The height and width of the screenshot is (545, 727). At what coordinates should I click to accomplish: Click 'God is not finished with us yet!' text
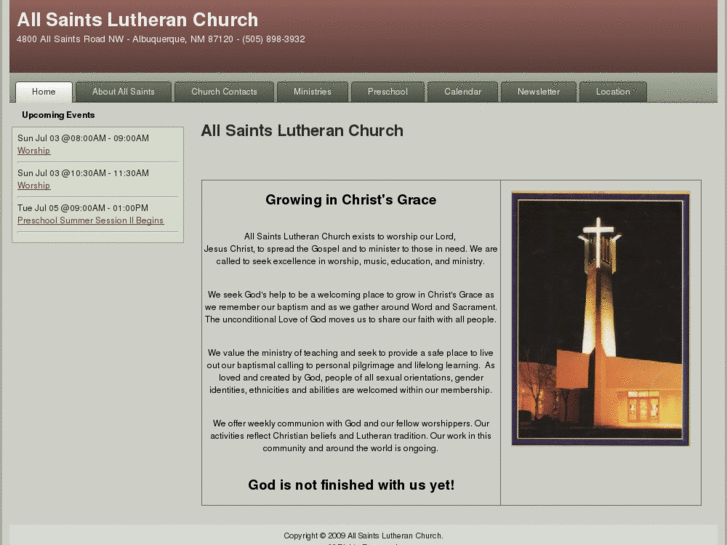pyautogui.click(x=351, y=485)
